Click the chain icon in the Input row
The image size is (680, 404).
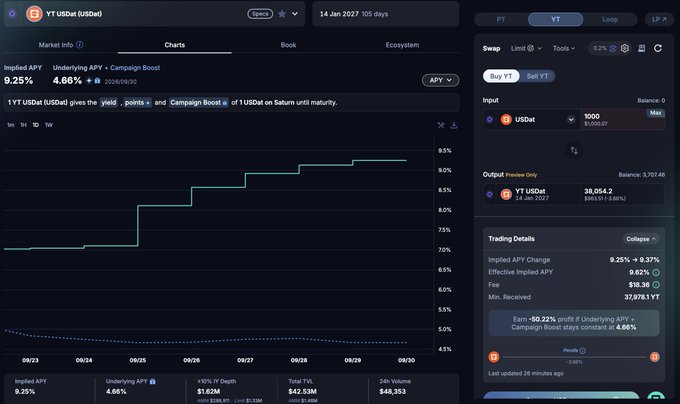pos(490,120)
